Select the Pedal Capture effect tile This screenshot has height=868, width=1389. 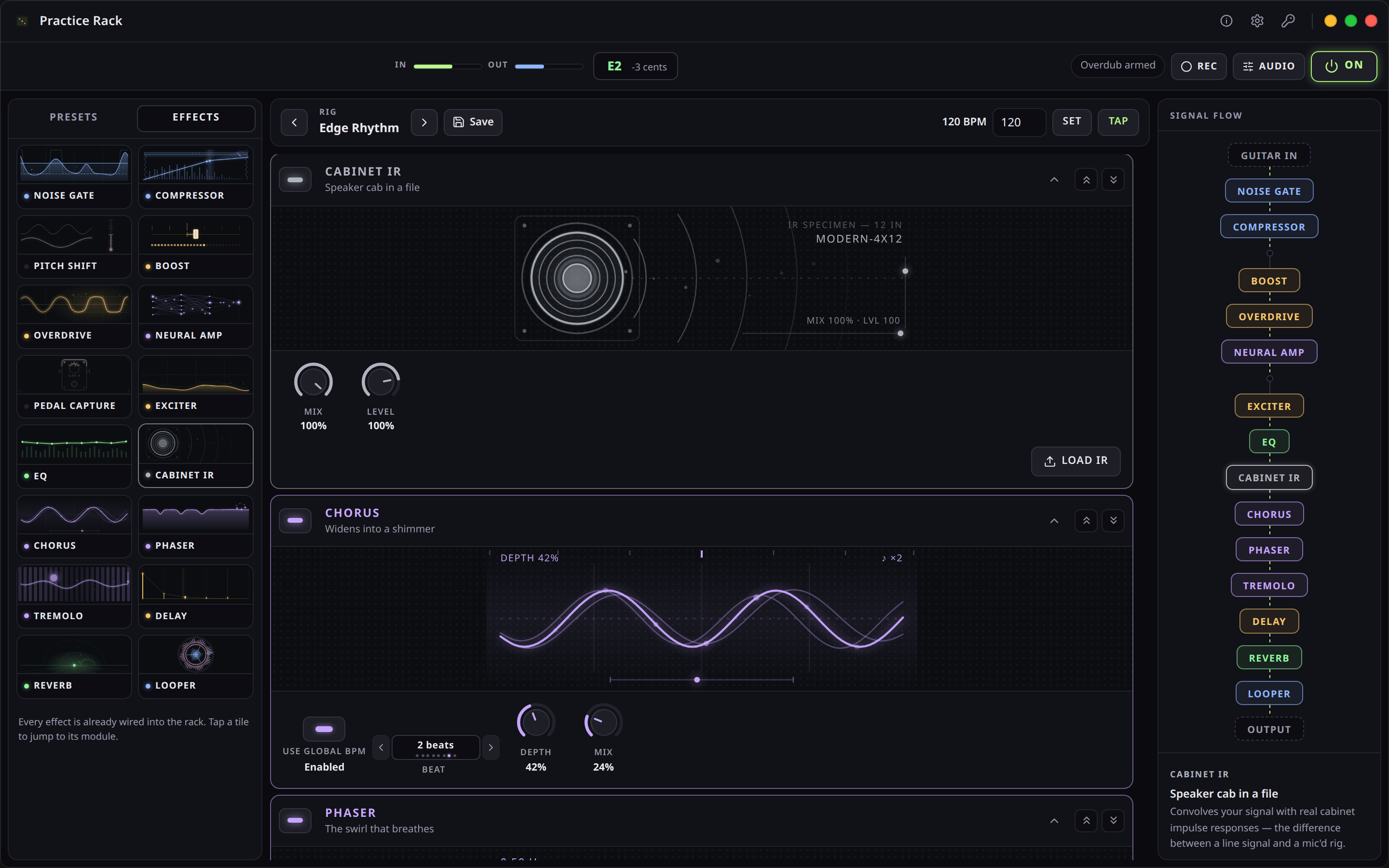[x=74, y=387]
